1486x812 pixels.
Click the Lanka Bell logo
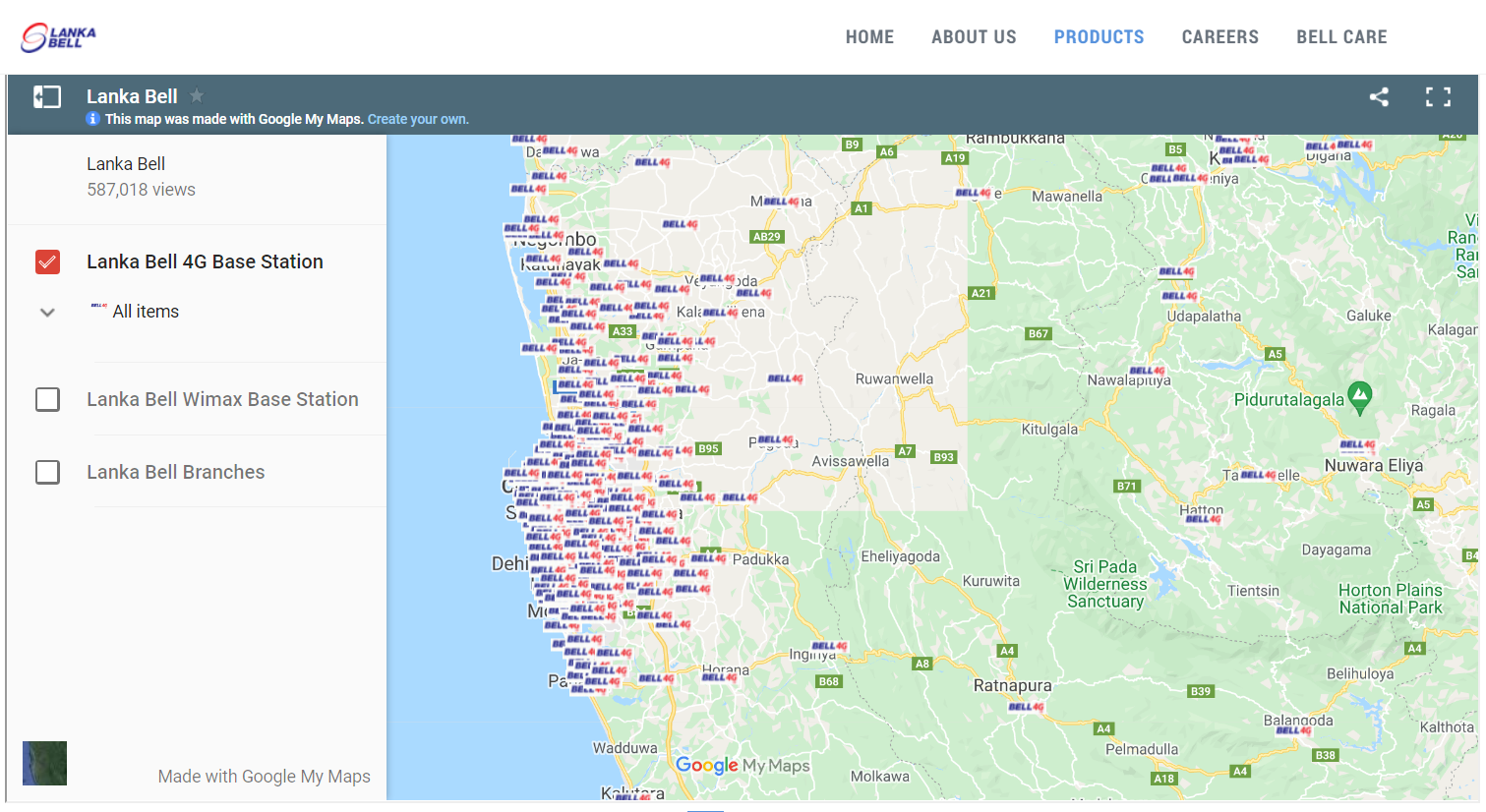(59, 37)
